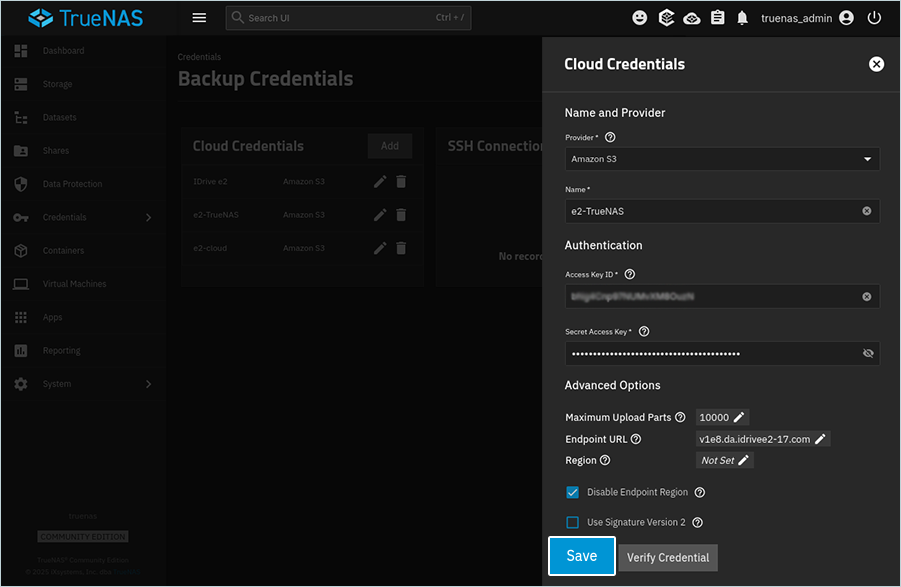The height and width of the screenshot is (587, 901).
Task: Click the Verify Credential button
Action: click(x=668, y=557)
